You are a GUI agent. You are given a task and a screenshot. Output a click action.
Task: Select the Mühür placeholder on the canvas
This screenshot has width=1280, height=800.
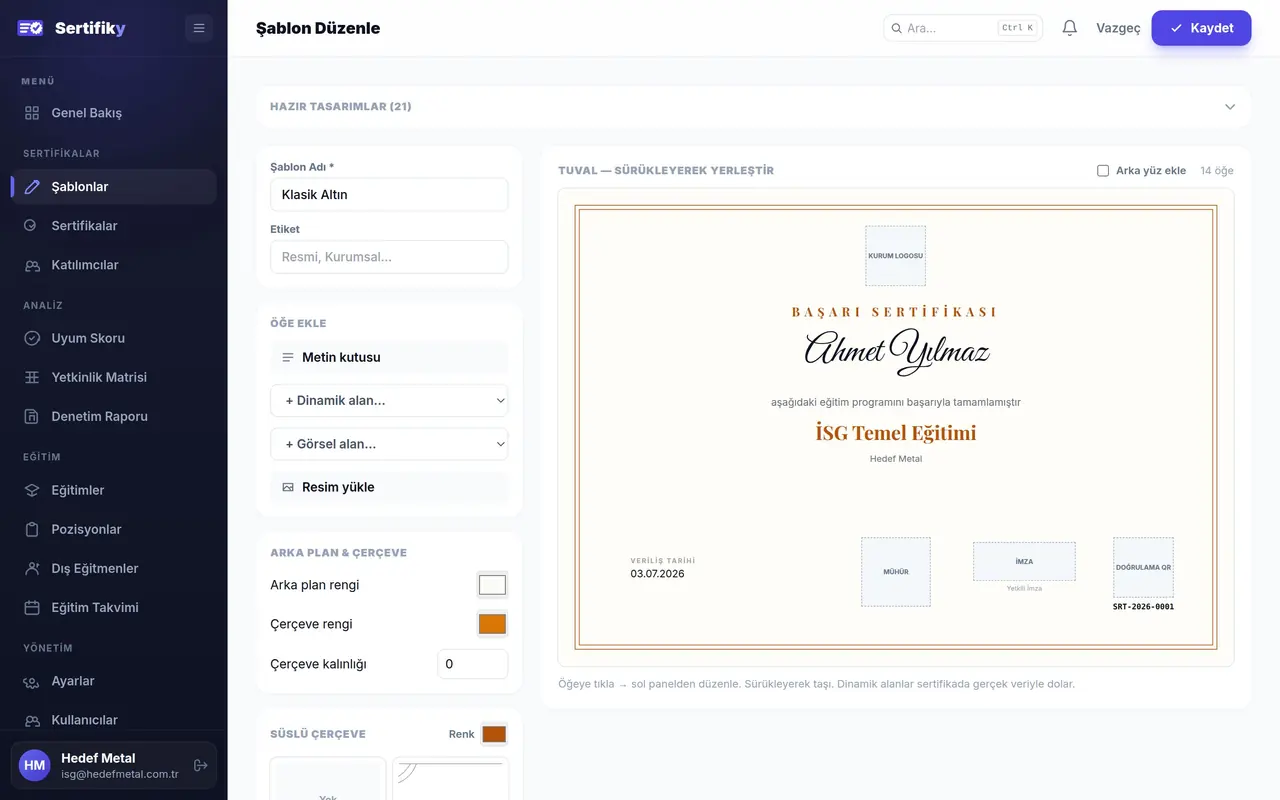(896, 572)
